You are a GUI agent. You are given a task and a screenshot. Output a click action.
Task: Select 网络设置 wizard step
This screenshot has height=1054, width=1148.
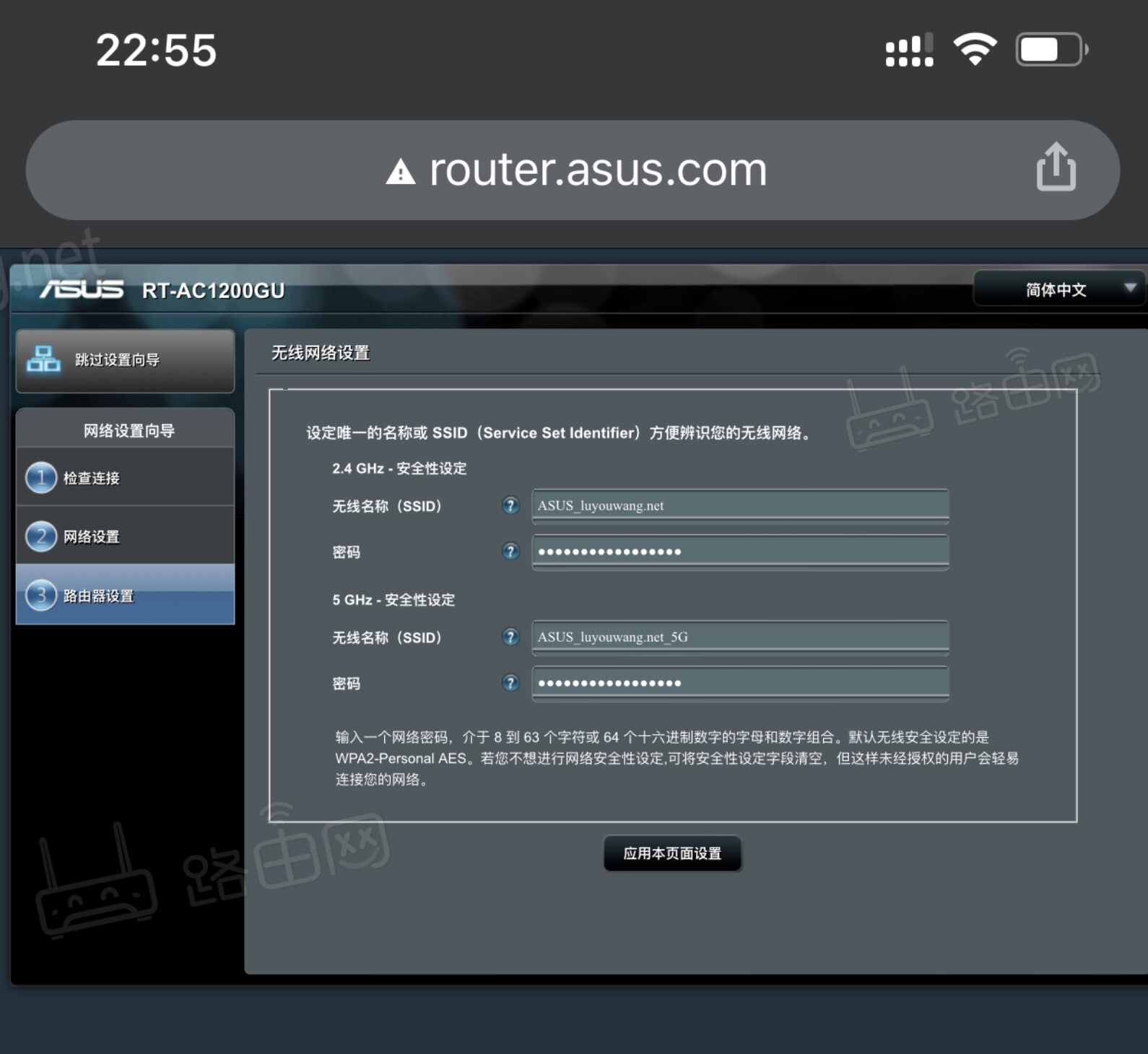coord(92,536)
